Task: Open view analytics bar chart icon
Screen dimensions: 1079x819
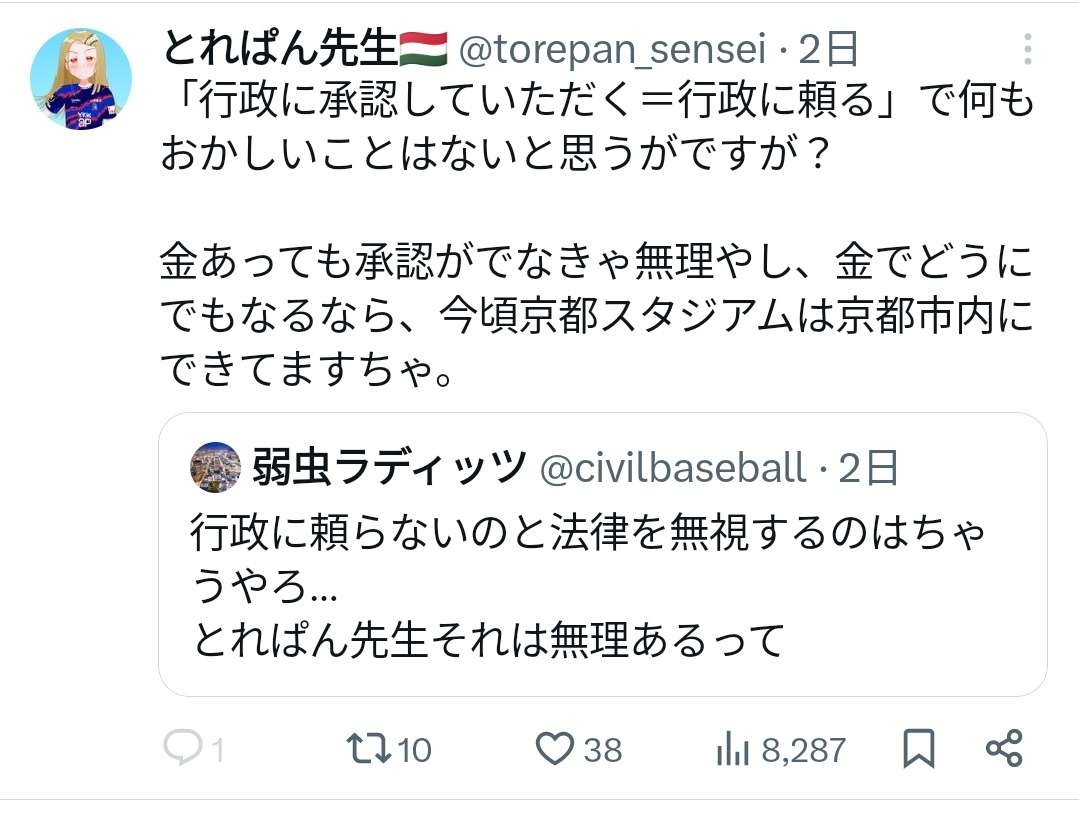Action: point(733,749)
